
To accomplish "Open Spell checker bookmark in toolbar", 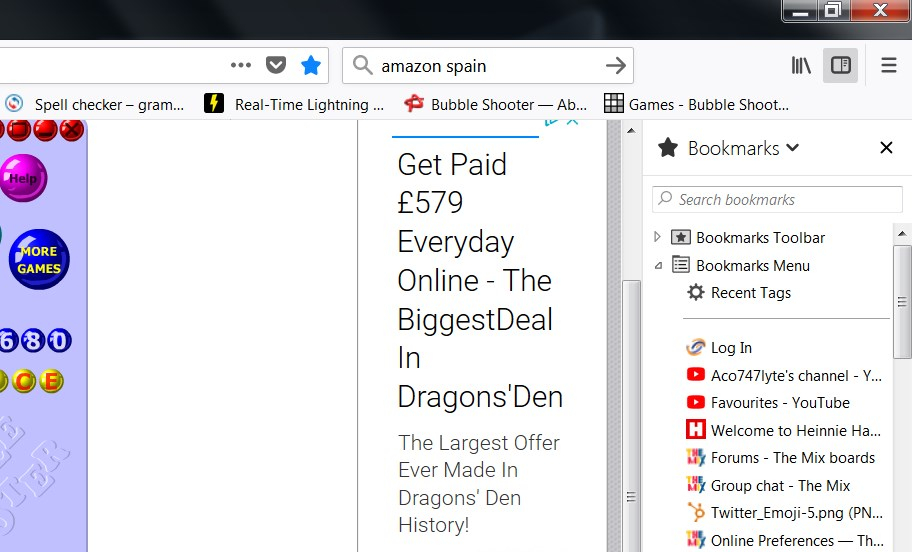I will [x=95, y=105].
